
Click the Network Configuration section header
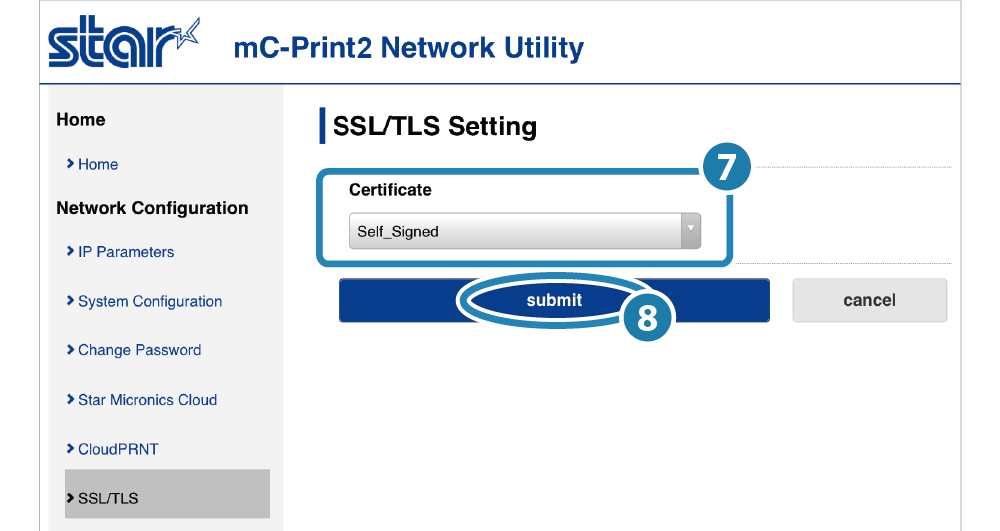click(152, 208)
